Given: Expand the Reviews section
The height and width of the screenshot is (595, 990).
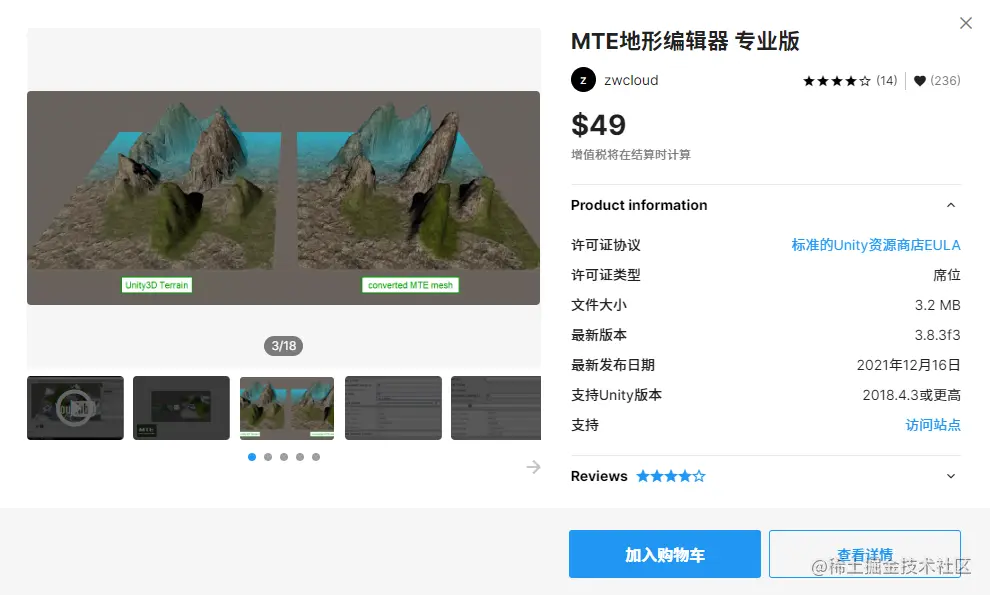Looking at the screenshot, I should (951, 476).
